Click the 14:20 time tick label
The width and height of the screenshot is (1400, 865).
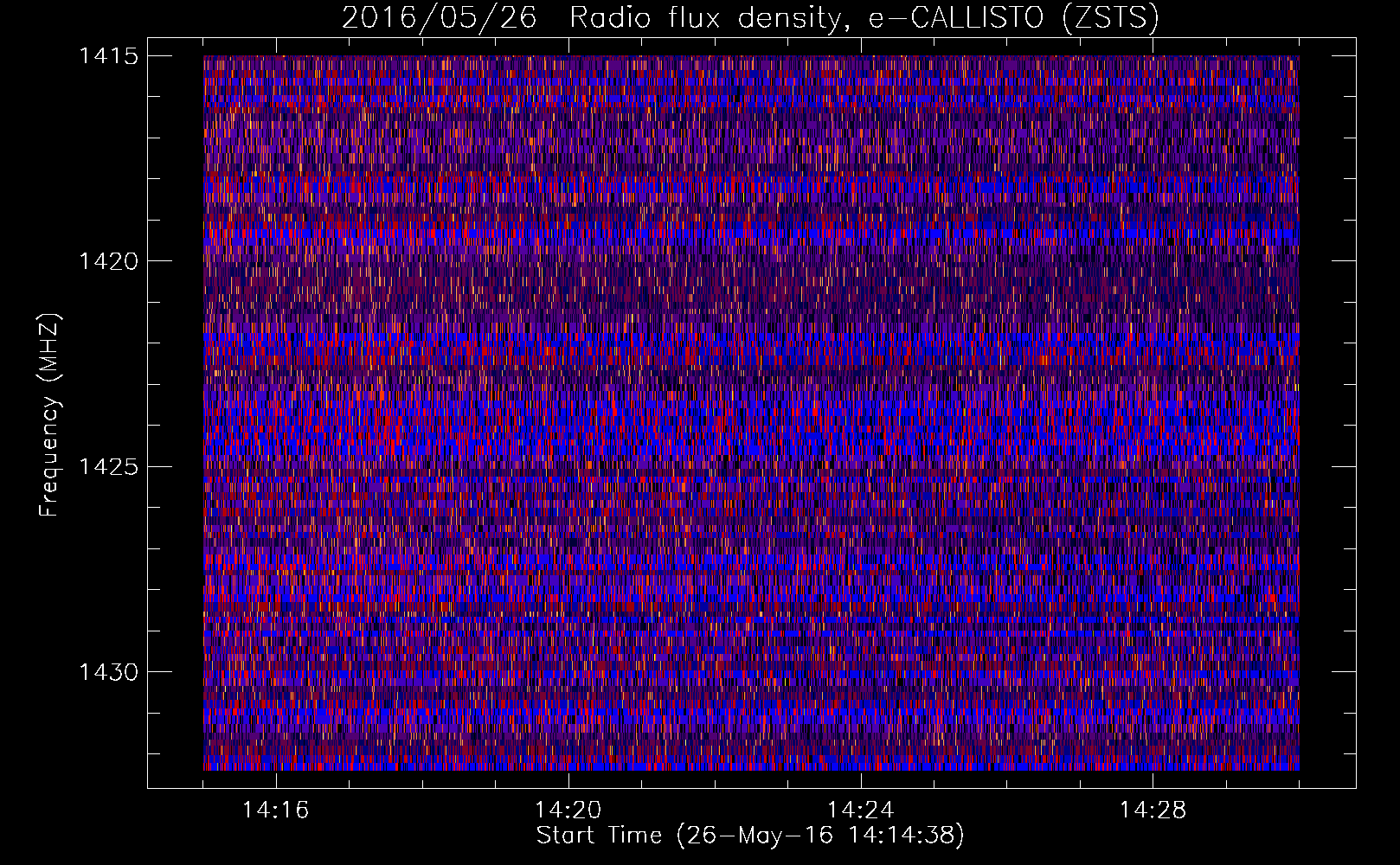568,811
